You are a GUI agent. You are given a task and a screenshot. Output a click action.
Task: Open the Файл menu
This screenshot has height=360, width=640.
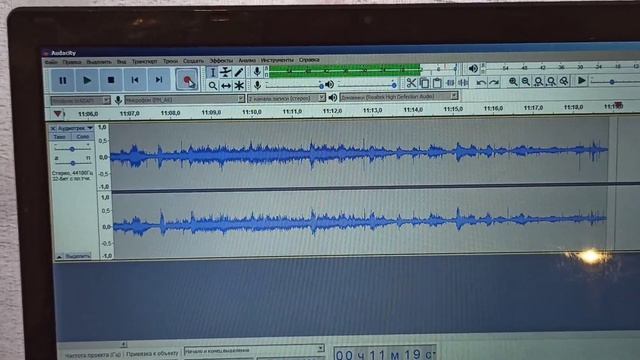point(51,62)
